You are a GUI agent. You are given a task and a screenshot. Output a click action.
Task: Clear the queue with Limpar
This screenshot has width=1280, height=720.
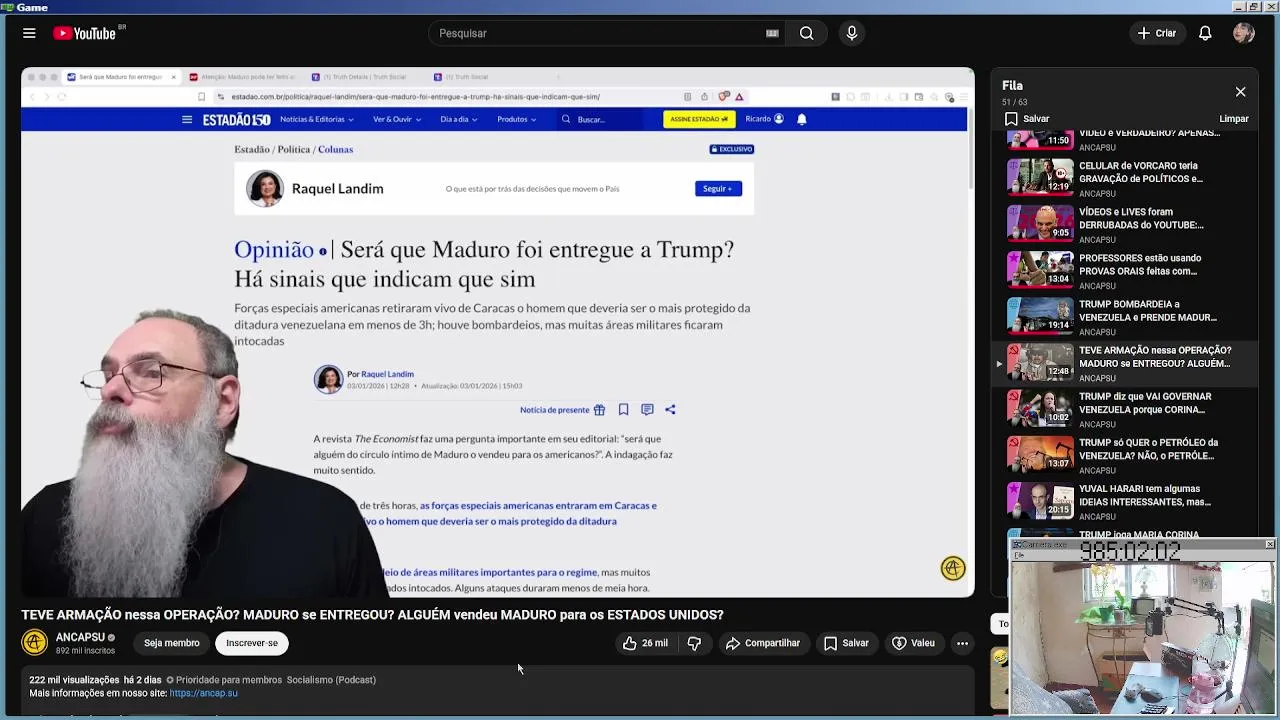[1234, 119]
